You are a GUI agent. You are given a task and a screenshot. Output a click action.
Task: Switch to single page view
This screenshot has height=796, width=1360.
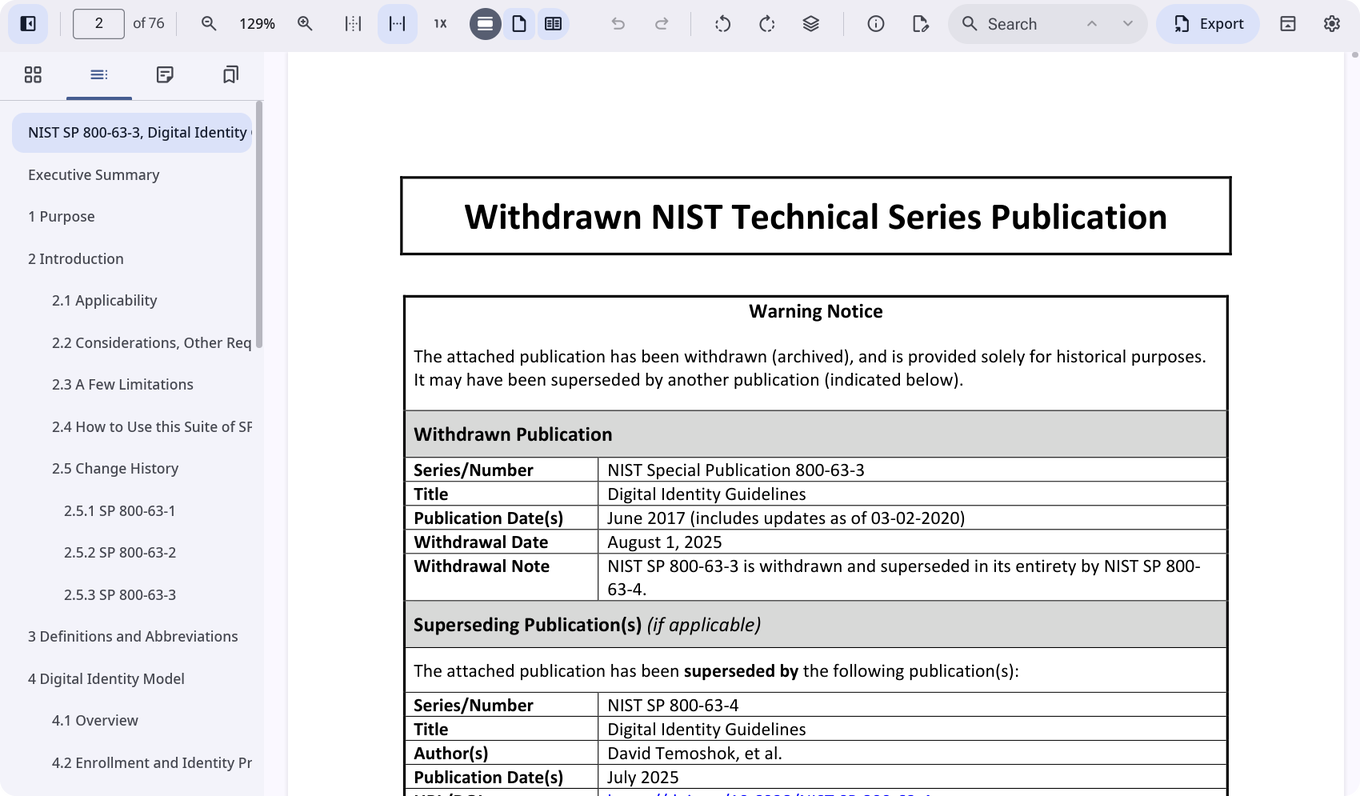(519, 24)
